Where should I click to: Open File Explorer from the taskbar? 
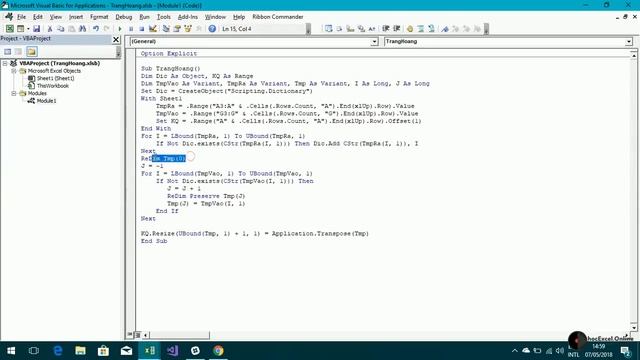[80, 351]
